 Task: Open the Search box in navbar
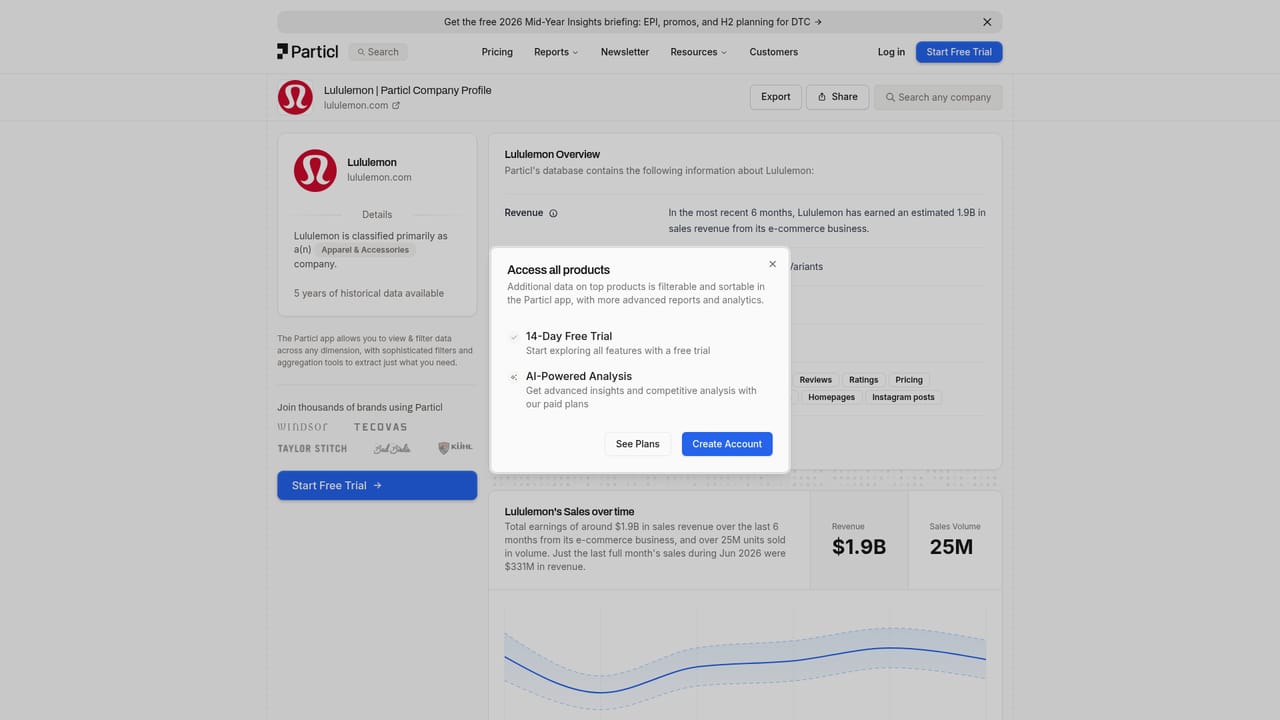[378, 52]
